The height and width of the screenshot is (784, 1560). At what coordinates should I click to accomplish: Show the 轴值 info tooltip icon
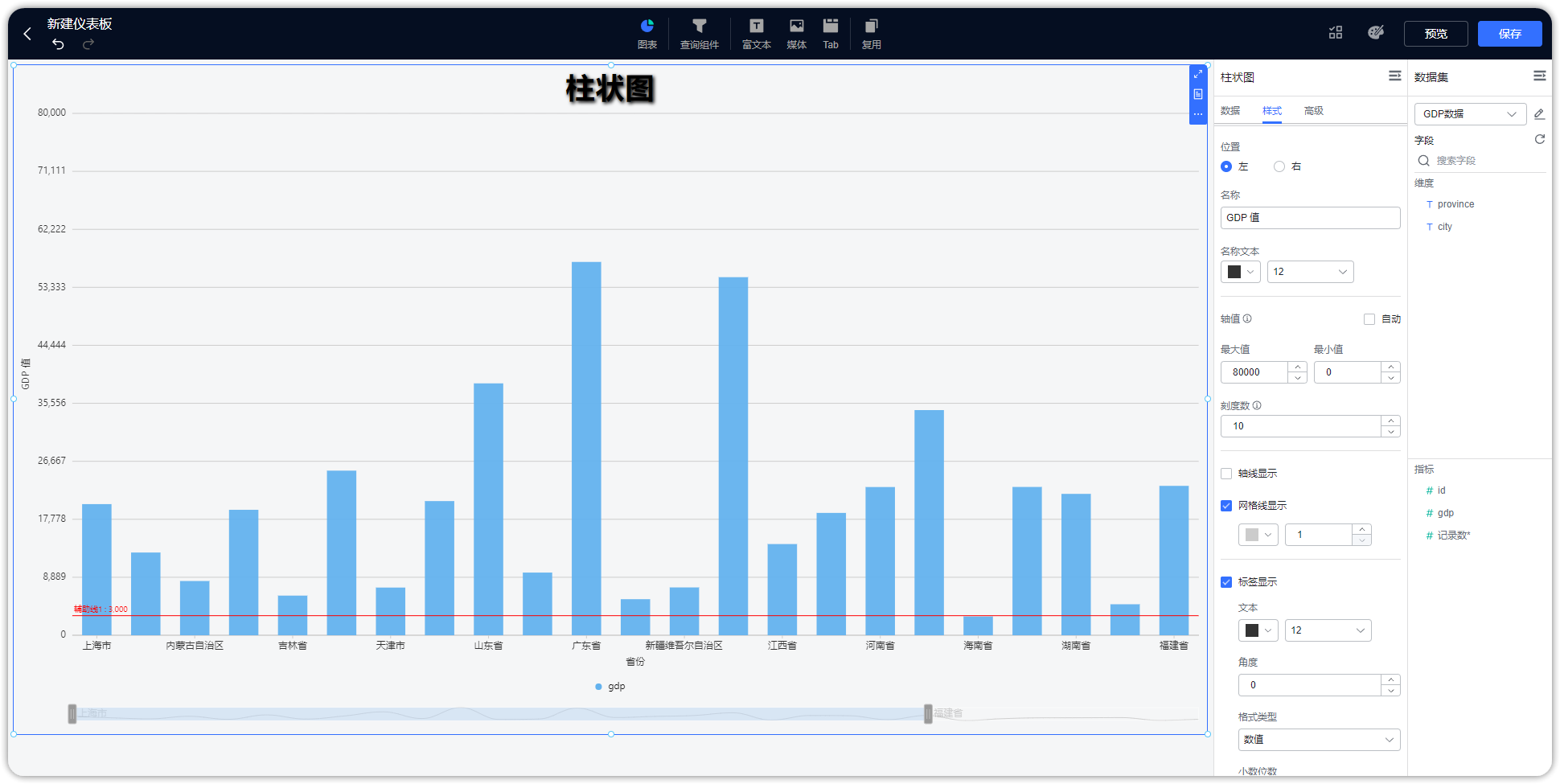coord(1247,318)
